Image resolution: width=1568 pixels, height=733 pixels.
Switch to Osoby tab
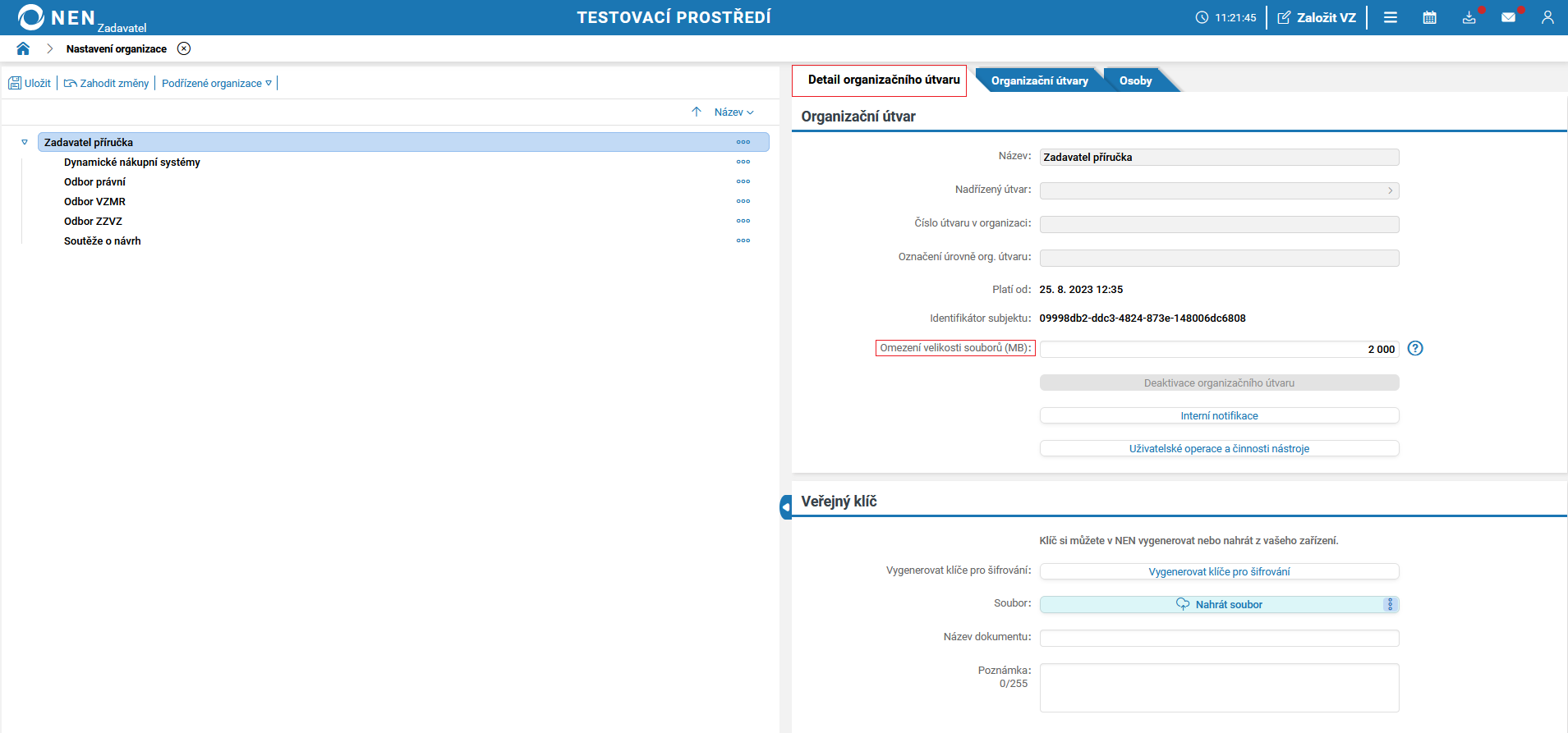pos(1135,80)
